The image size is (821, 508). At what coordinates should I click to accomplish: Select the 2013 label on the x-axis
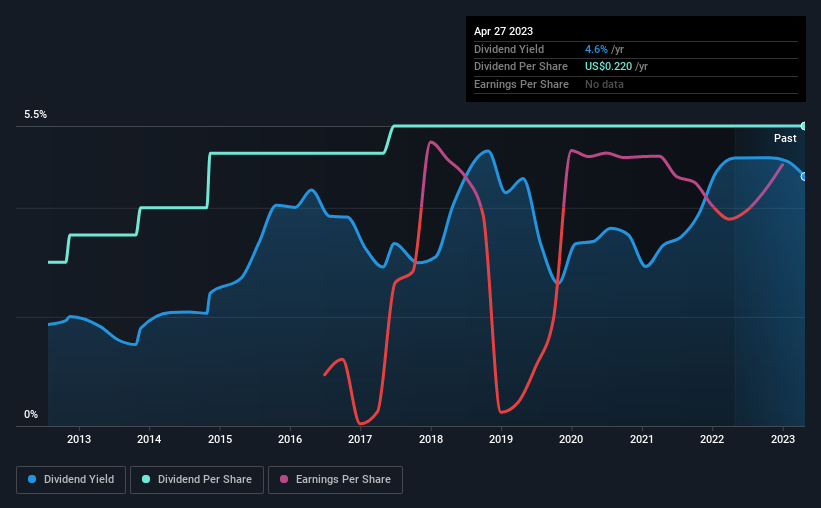click(79, 439)
